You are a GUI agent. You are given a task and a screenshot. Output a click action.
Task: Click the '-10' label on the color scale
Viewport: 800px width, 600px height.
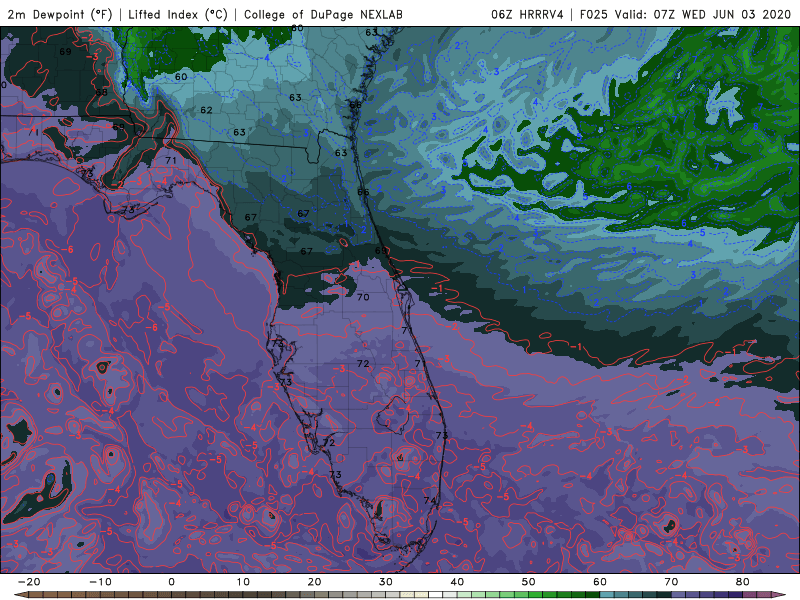tap(100, 582)
